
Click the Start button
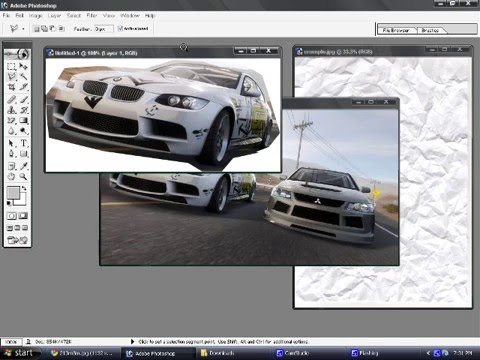coord(19,353)
